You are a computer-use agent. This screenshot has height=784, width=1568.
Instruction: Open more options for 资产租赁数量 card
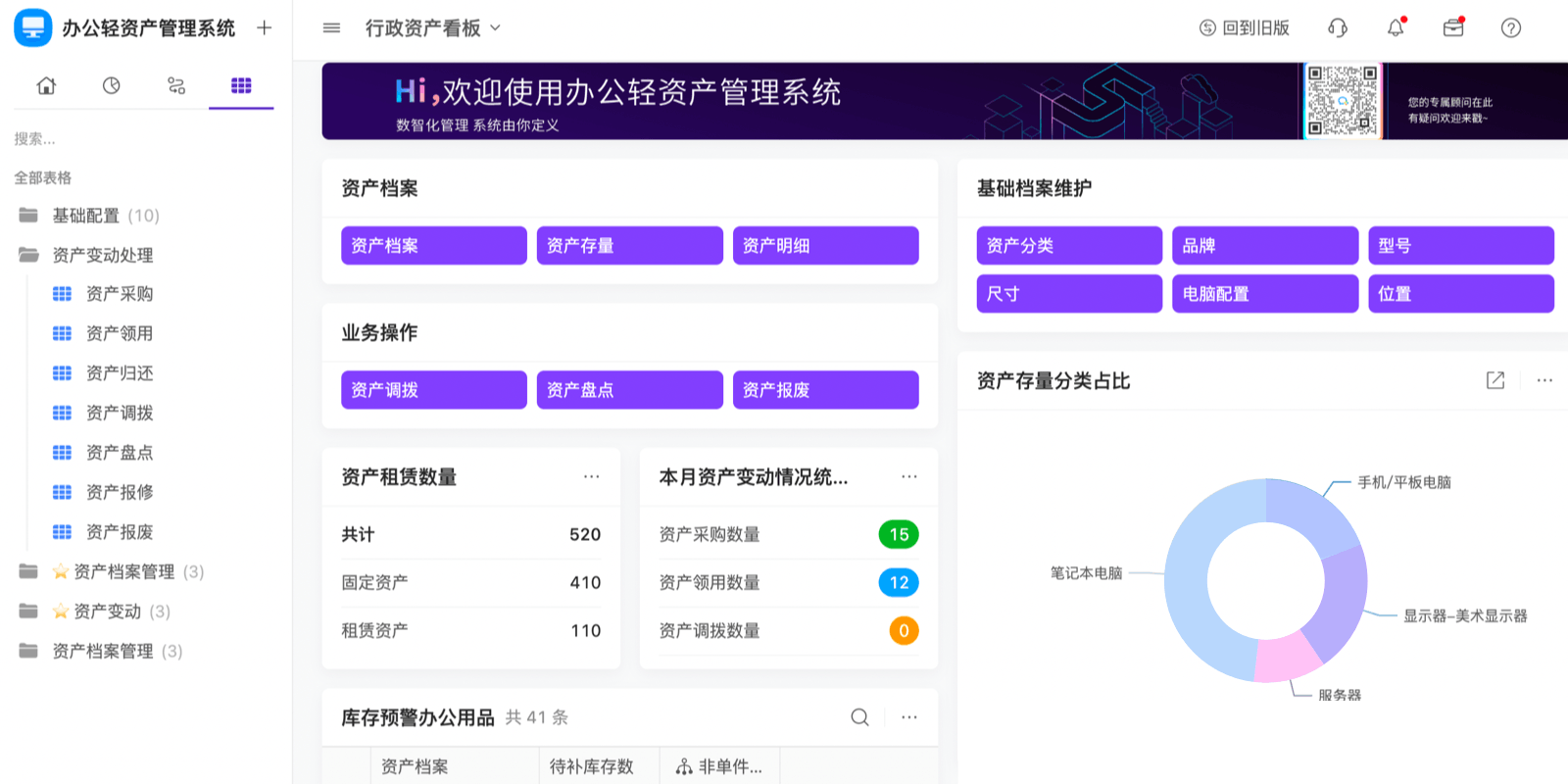591,477
